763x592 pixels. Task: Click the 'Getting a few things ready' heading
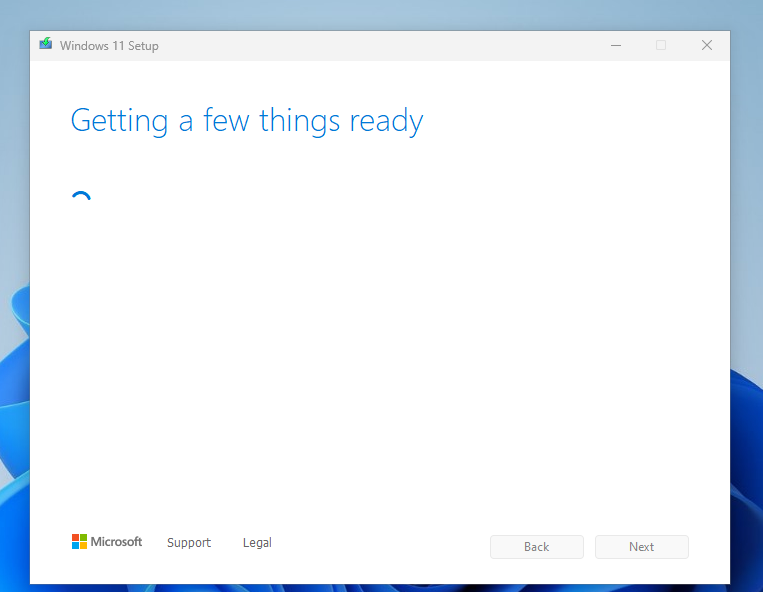247,121
